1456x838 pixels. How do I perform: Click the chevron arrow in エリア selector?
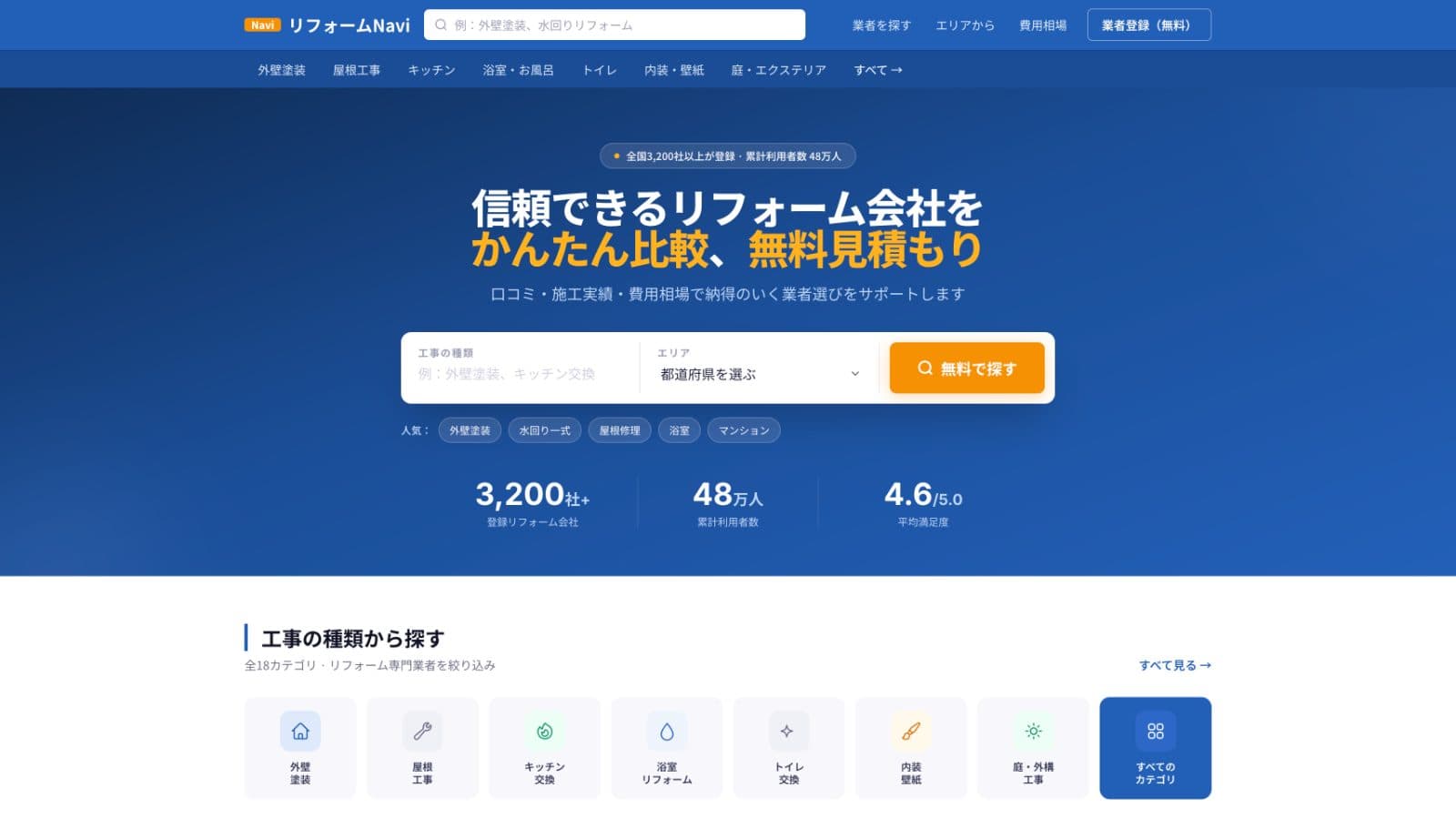(x=854, y=374)
